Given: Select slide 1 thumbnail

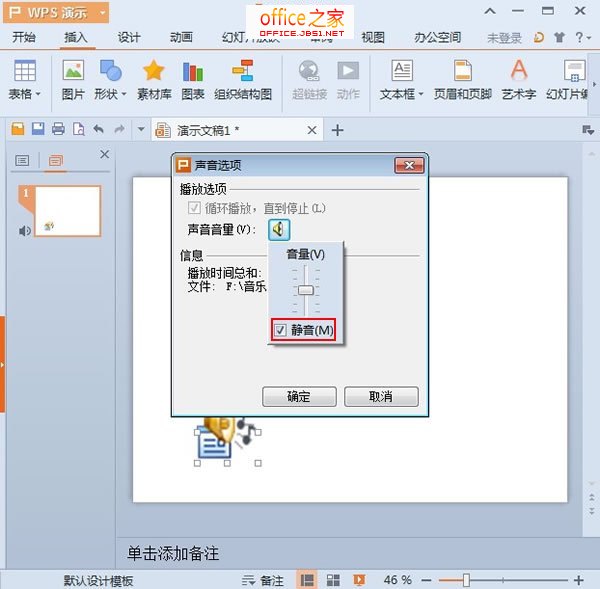Looking at the screenshot, I should click(x=68, y=211).
